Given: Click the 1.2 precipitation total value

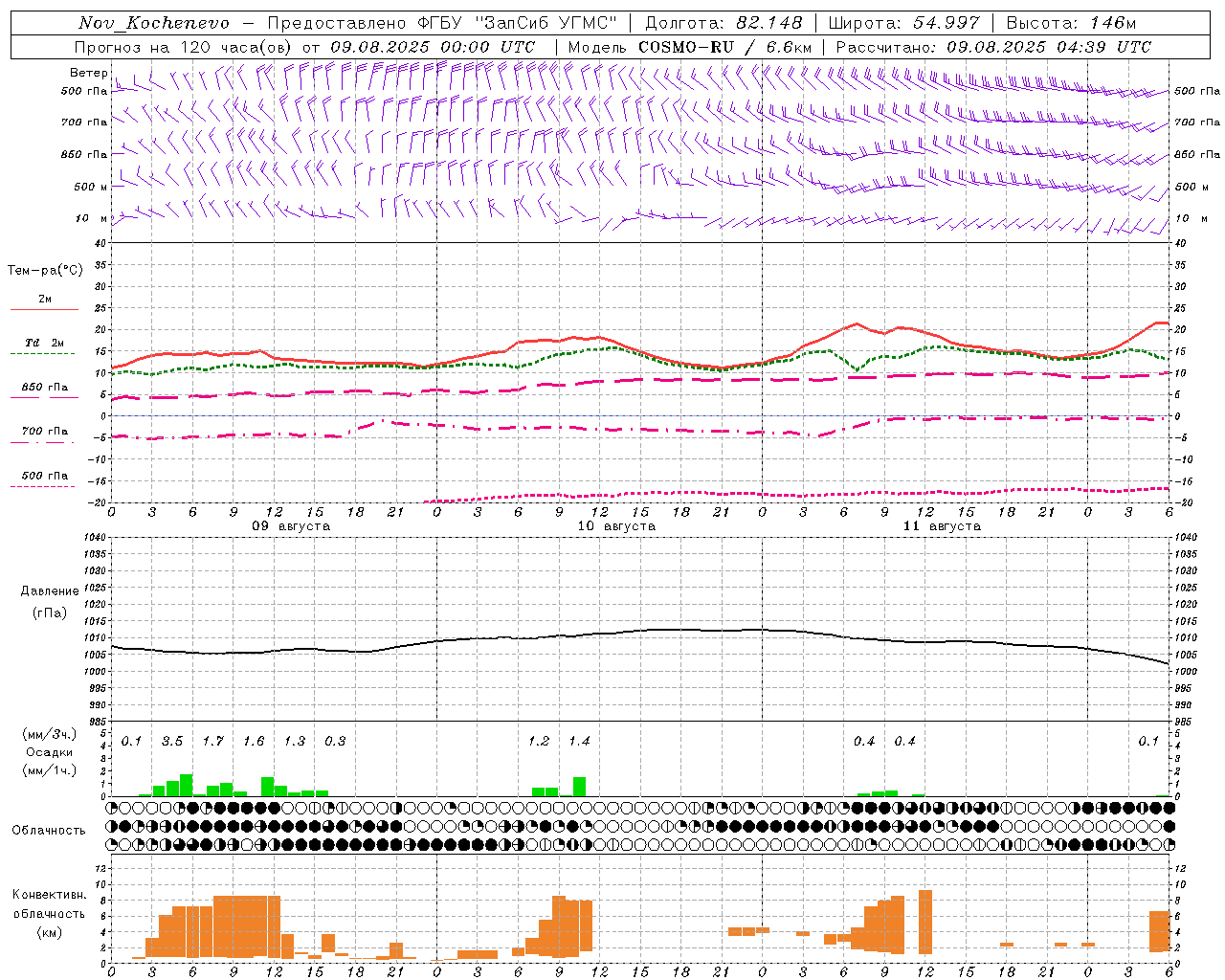Looking at the screenshot, I should pos(539,742).
